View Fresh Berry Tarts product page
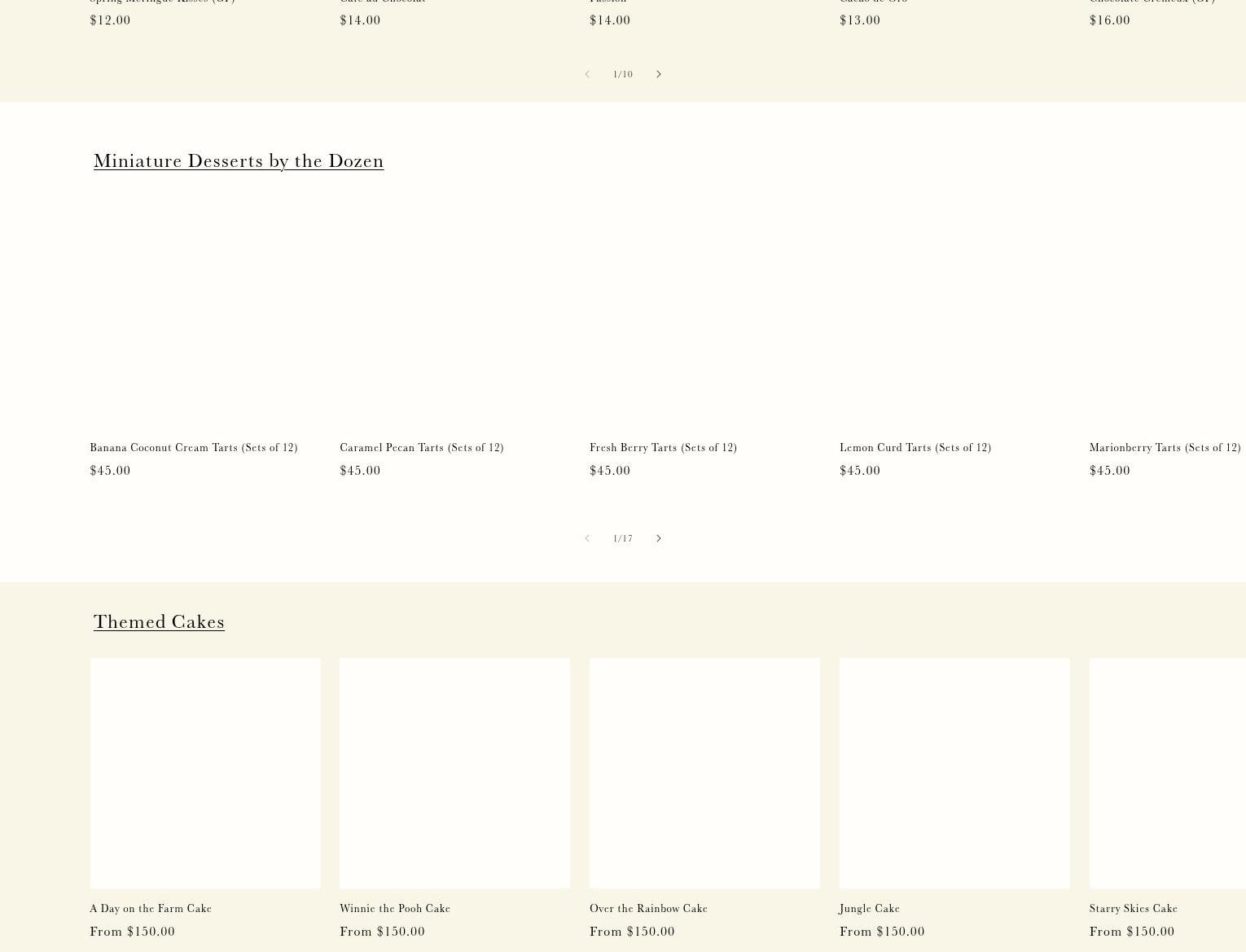Image resolution: width=1246 pixels, height=952 pixels. [663, 447]
